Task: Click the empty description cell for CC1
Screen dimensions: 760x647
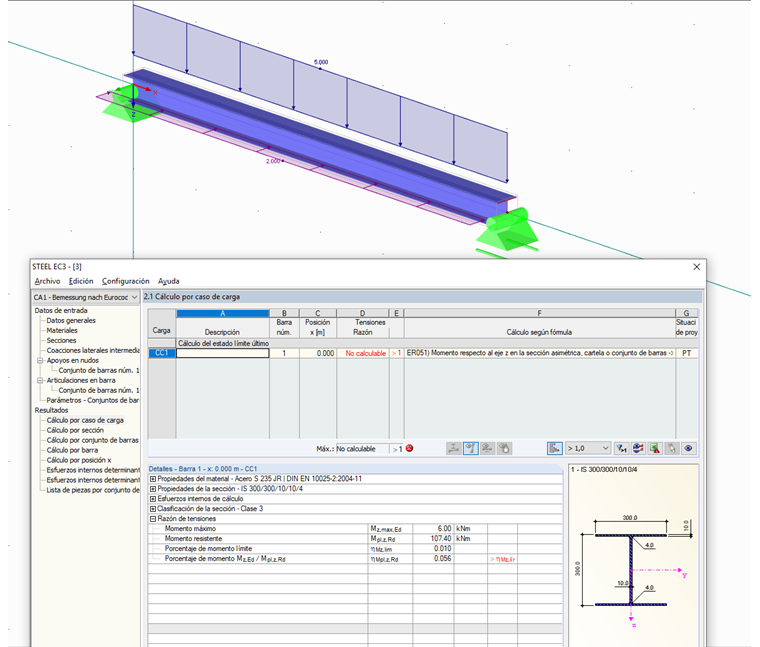Action: point(222,353)
